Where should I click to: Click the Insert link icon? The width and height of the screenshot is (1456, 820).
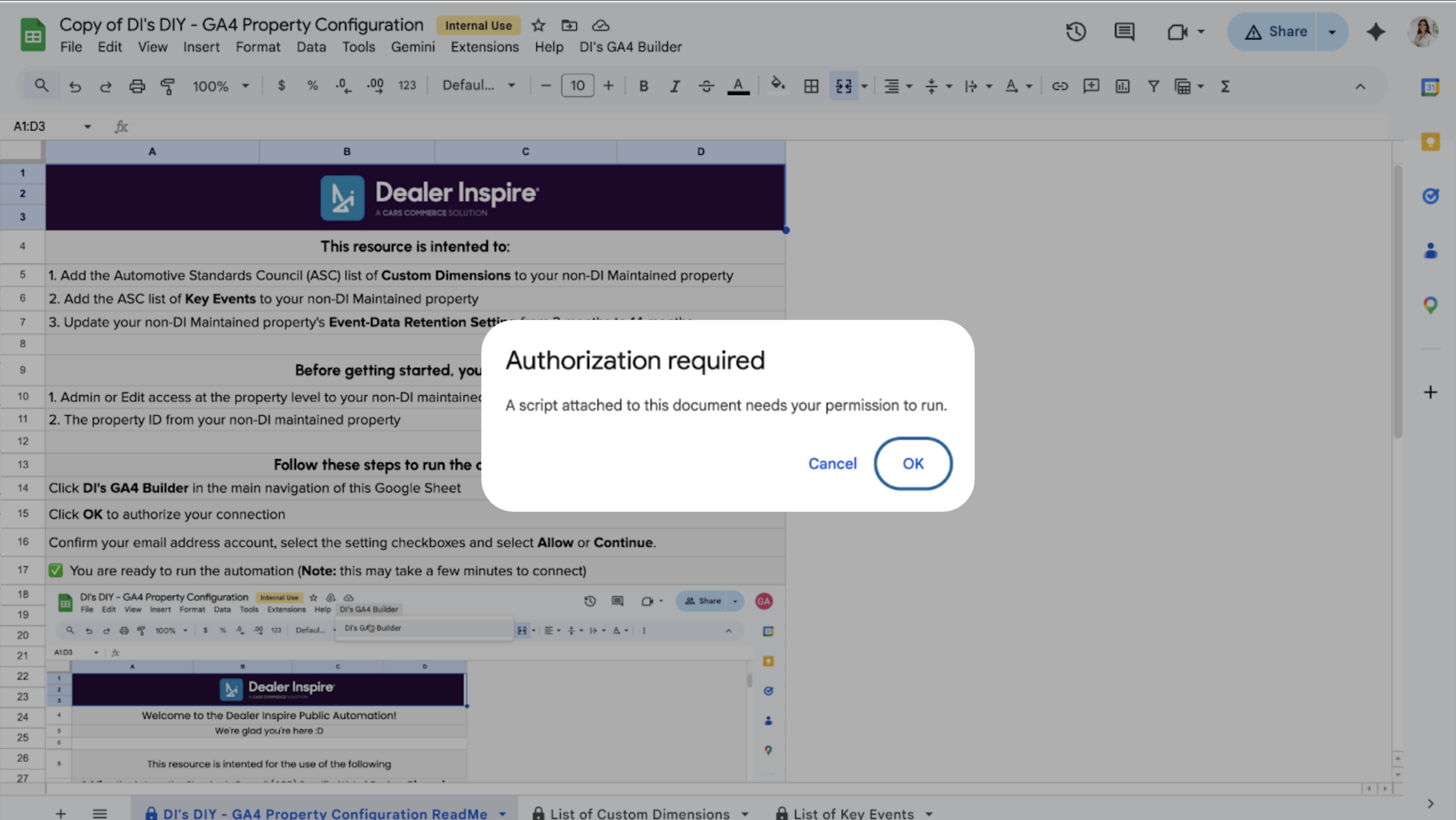coord(1059,86)
